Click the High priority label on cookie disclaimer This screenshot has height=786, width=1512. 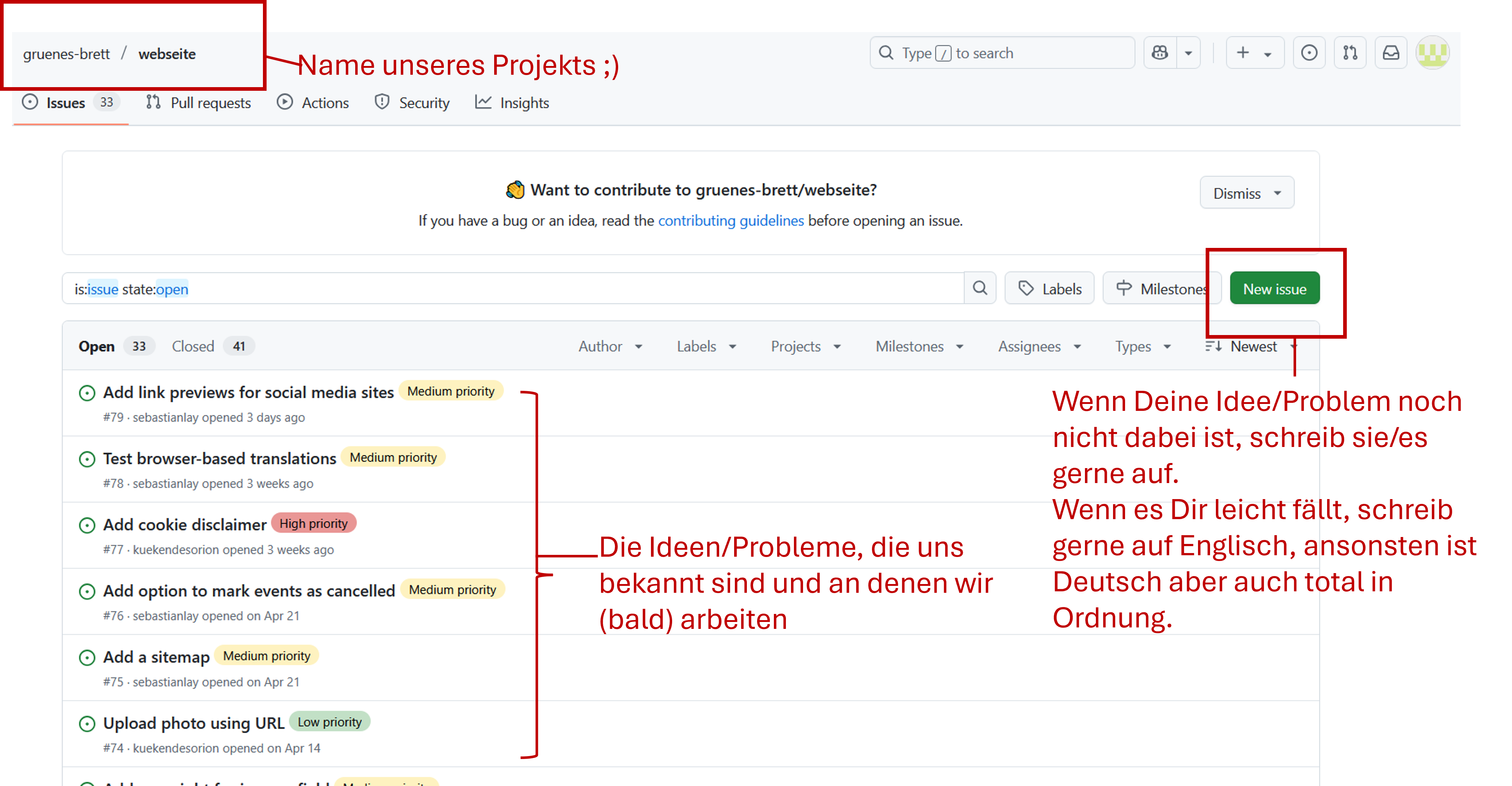pyautogui.click(x=313, y=523)
